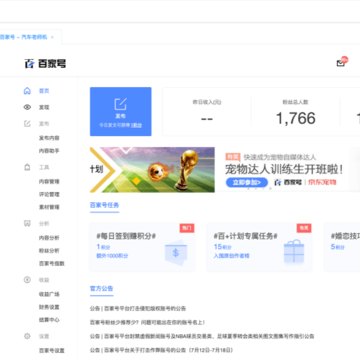This screenshot has height=360, width=360.
Task: Click the 发布 pencil icon in sidebar
Action: click(27, 124)
